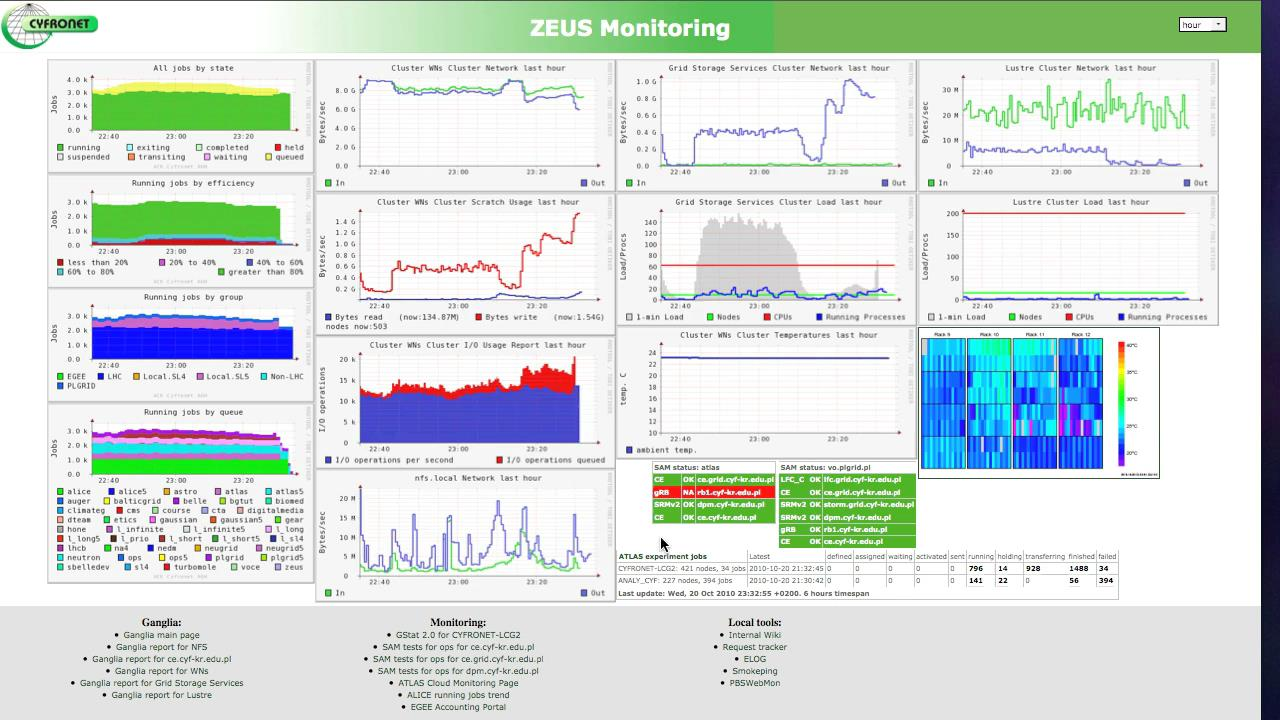The width and height of the screenshot is (1280, 720).
Task: Open the All jobs by state graph
Action: click(180, 116)
